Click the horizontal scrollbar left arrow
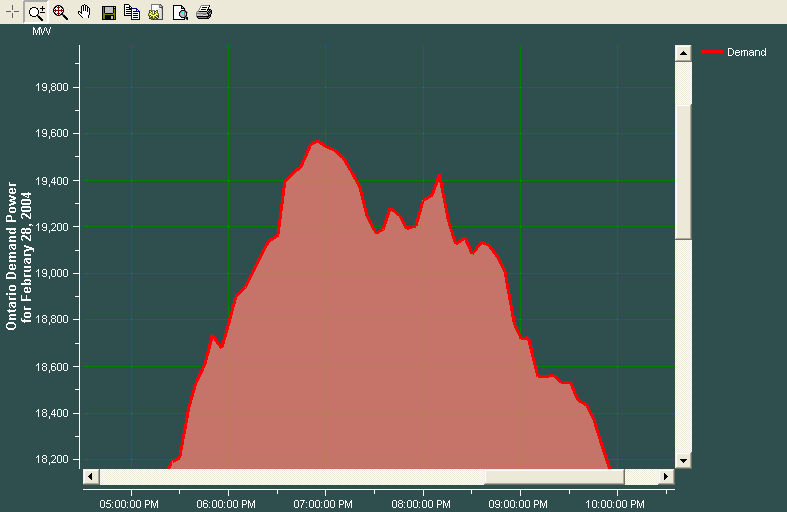 (x=90, y=476)
